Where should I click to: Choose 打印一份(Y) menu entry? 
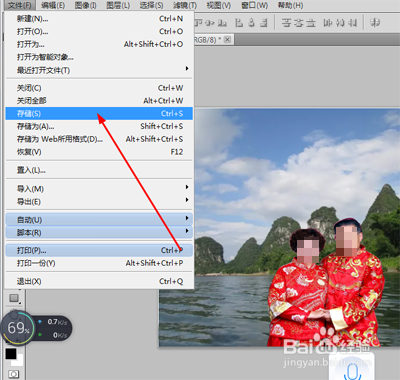(99, 263)
